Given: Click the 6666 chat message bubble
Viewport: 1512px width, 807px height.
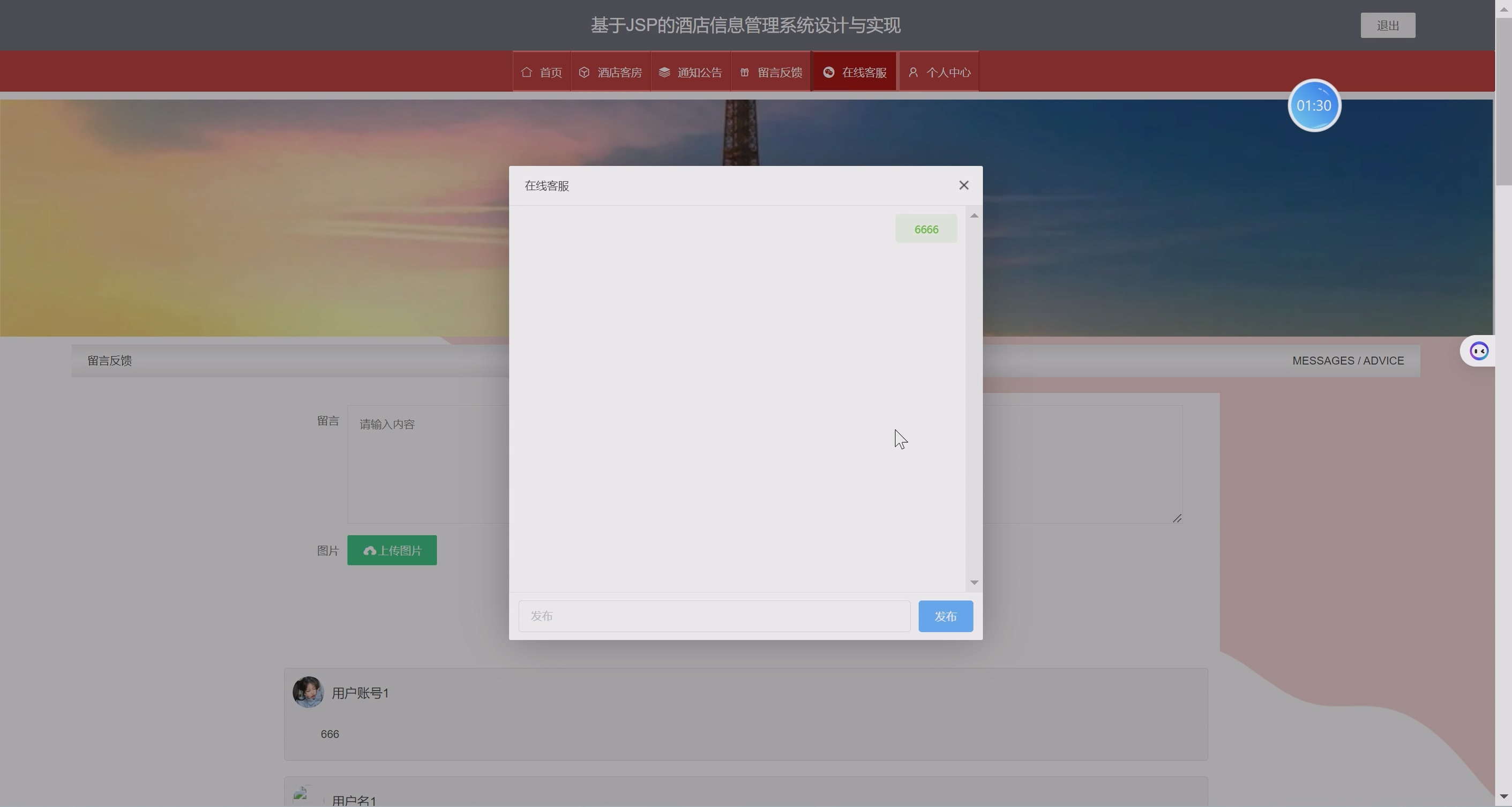Looking at the screenshot, I should [x=926, y=229].
